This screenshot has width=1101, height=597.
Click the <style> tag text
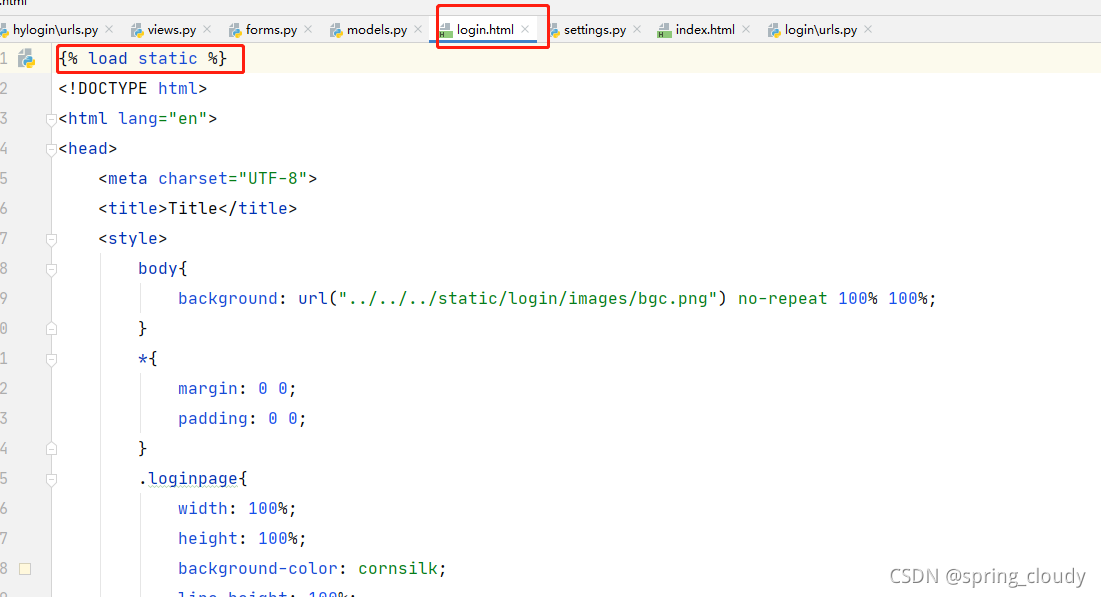click(133, 239)
